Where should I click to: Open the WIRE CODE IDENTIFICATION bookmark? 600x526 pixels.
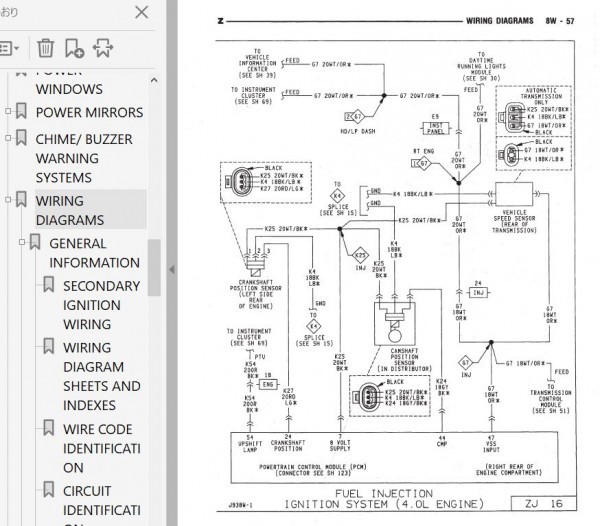pos(101,448)
